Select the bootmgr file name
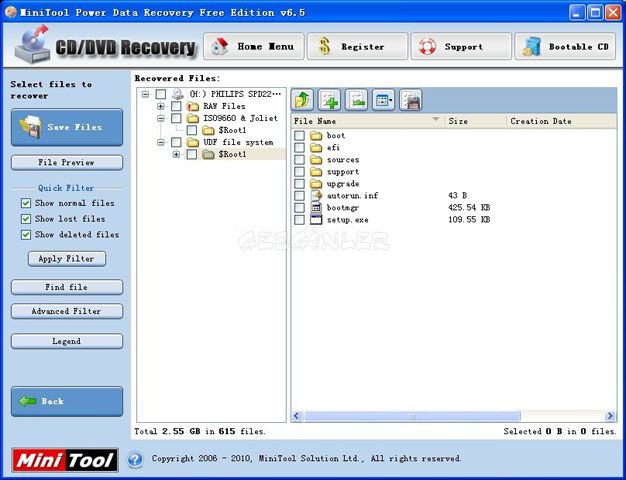Viewport: 626px width, 480px height. (343, 208)
